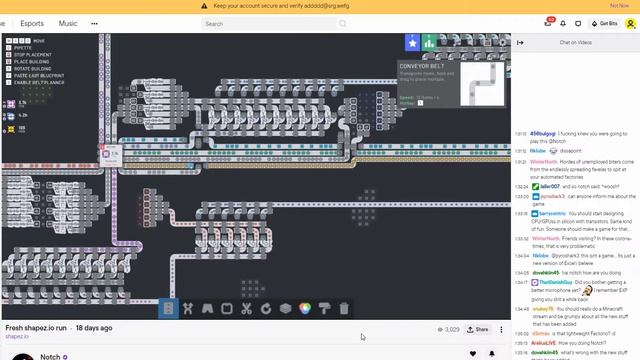Click the Share button
The image size is (640, 360).
[478, 329]
